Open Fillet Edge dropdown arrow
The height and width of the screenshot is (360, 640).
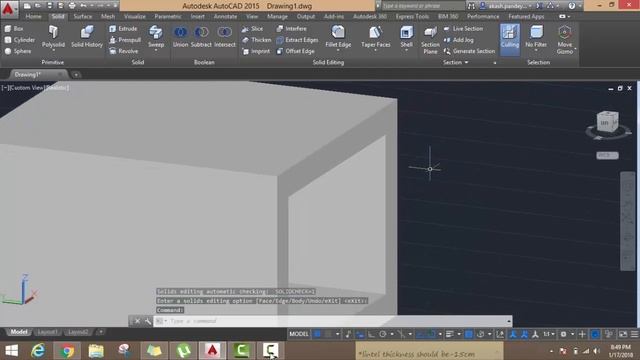[x=338, y=50]
